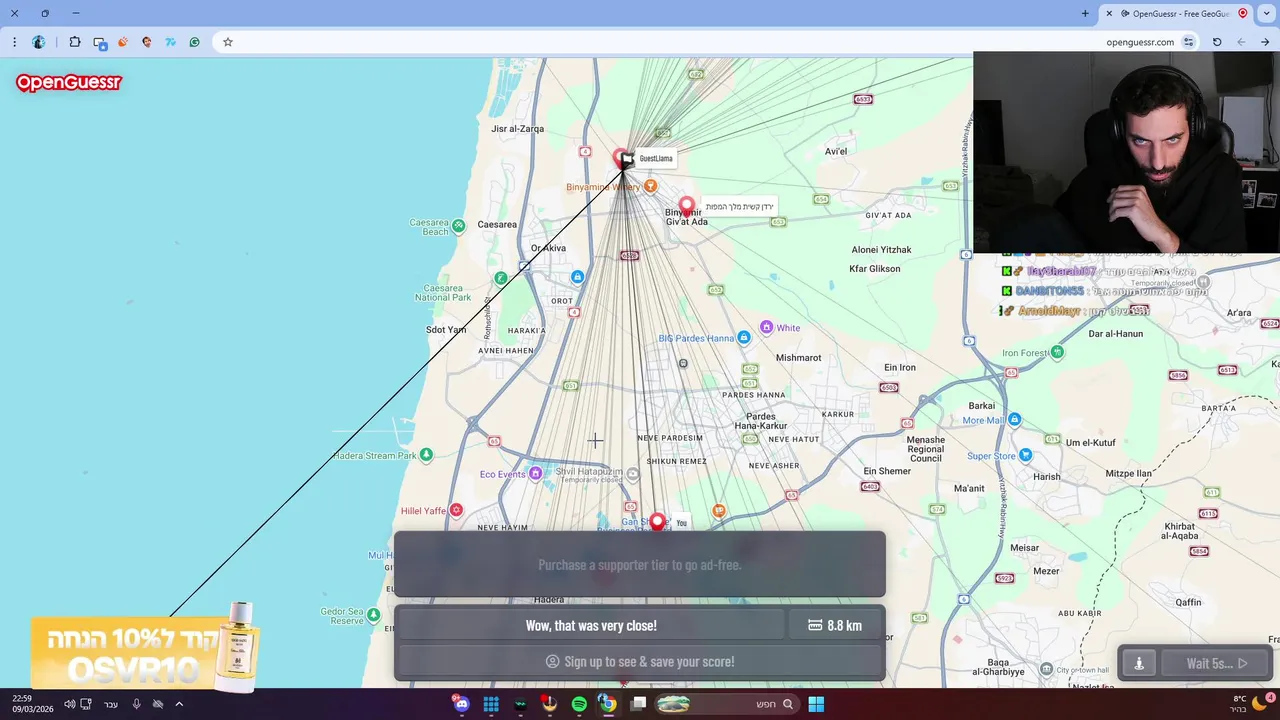Open Discord from the taskbar

coord(461,704)
